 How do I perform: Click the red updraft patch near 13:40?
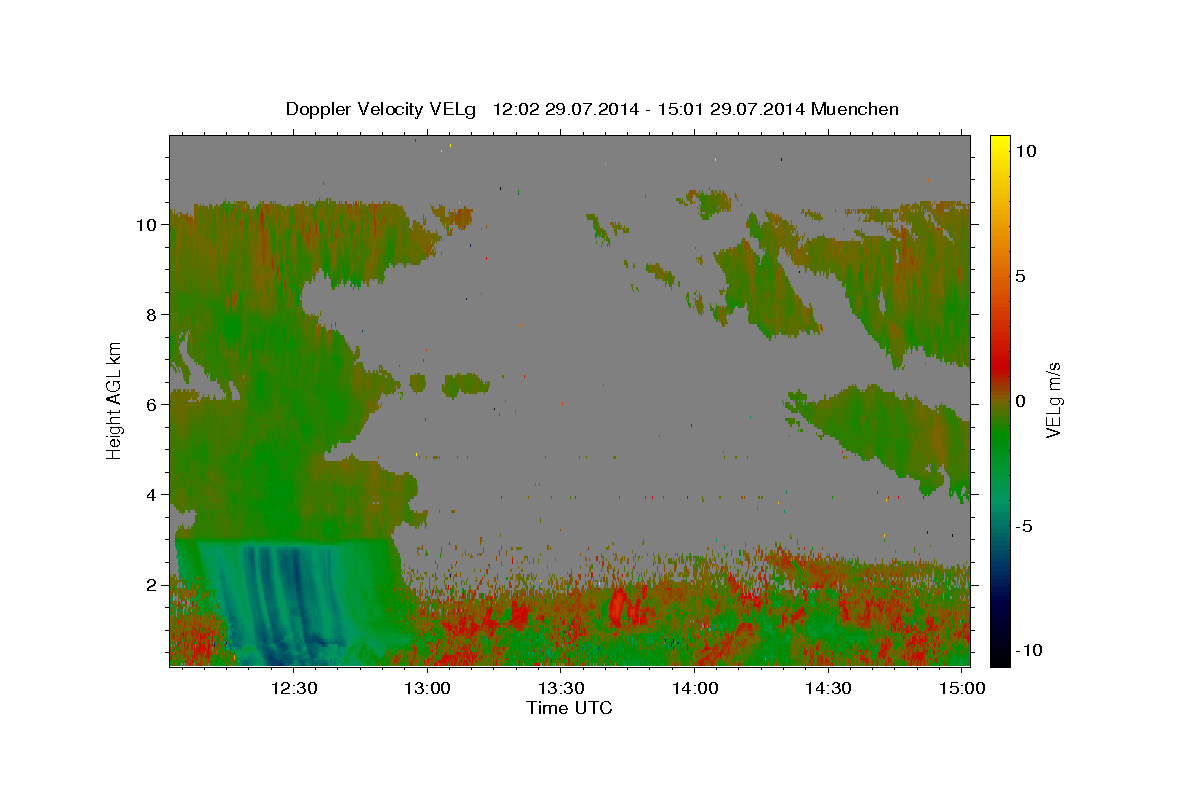point(620,607)
